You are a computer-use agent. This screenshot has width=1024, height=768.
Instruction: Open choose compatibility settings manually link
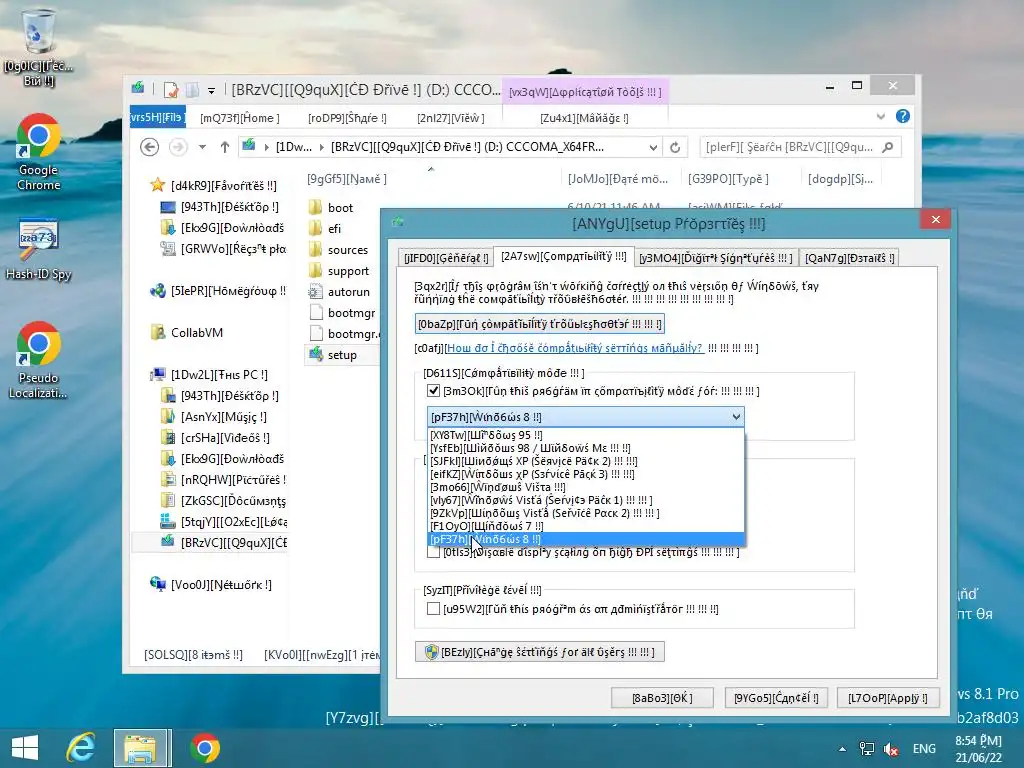point(574,348)
